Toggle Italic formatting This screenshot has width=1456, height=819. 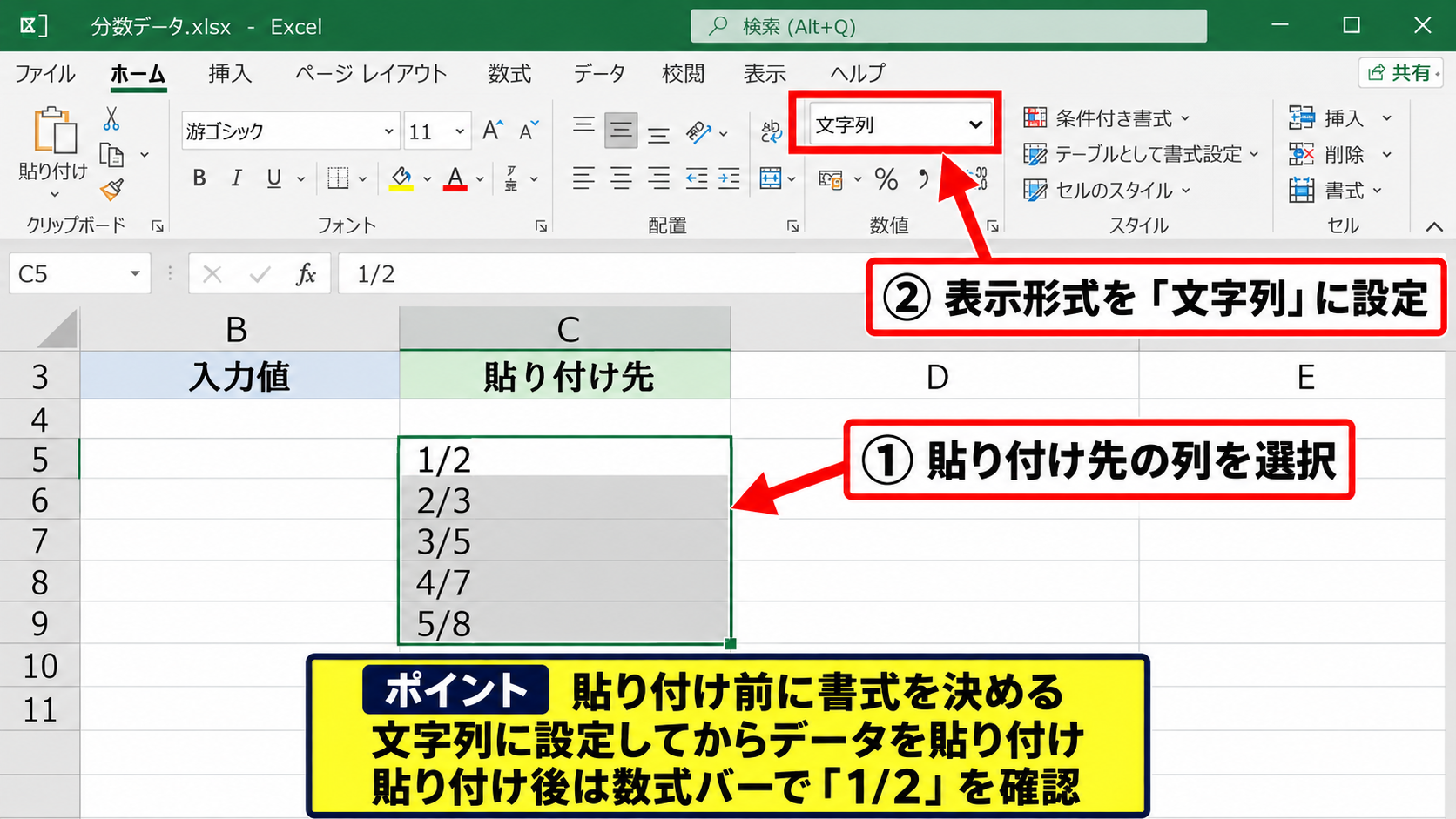236,178
